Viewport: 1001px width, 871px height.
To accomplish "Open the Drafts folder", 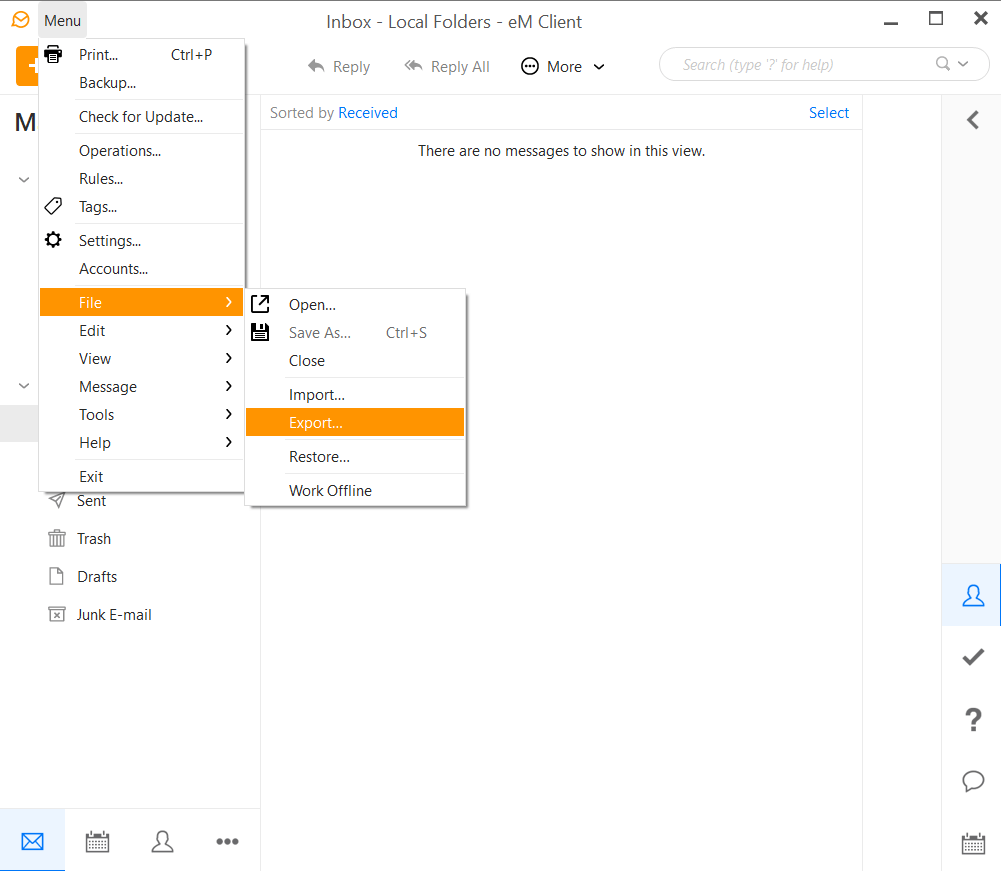I will [97, 576].
